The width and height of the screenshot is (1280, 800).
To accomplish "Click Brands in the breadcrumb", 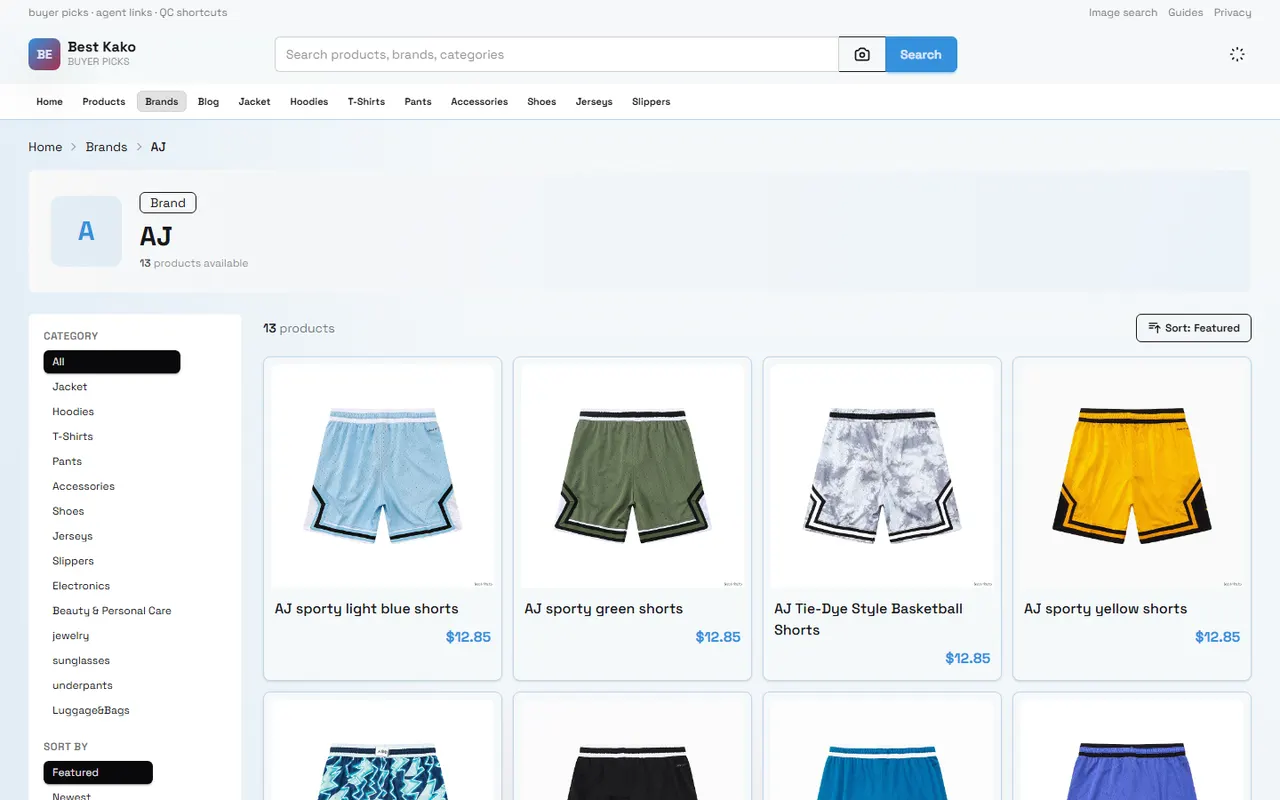I will (x=106, y=147).
